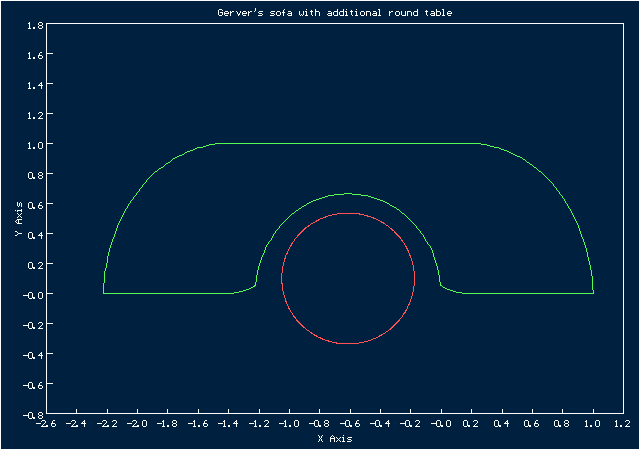Click the -0.2 tick label on X axis
The image size is (640, 450).
[410, 424]
